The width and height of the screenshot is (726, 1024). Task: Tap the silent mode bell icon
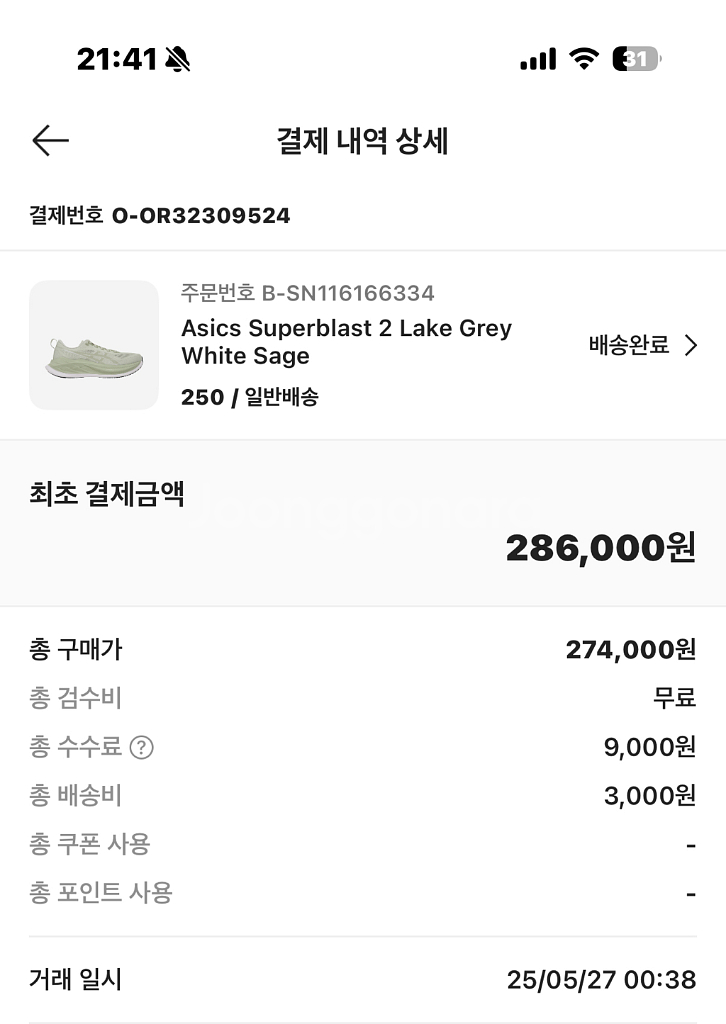coord(178,60)
